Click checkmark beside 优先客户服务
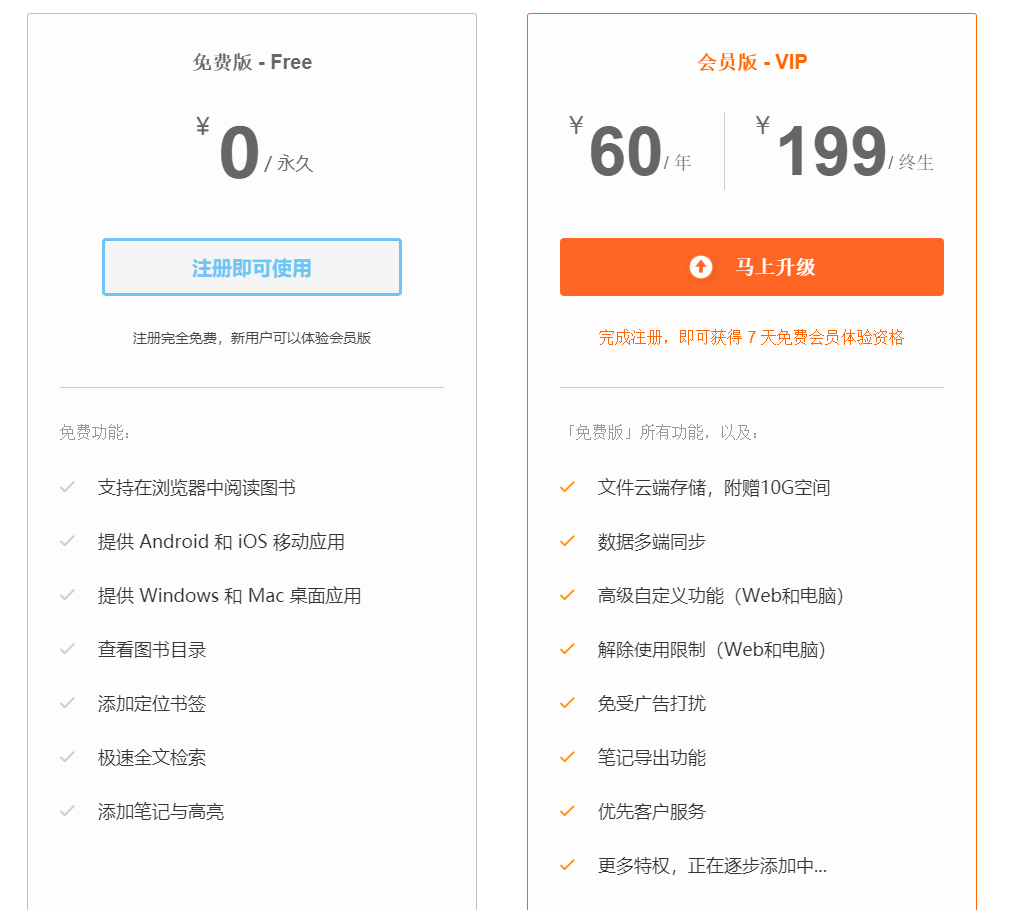 (x=568, y=811)
